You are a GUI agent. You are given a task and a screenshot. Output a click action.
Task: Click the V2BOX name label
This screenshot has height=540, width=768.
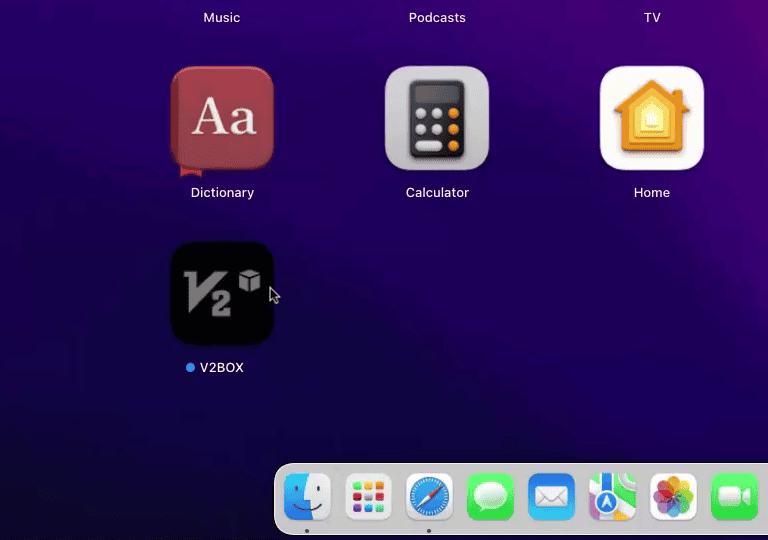point(222,367)
